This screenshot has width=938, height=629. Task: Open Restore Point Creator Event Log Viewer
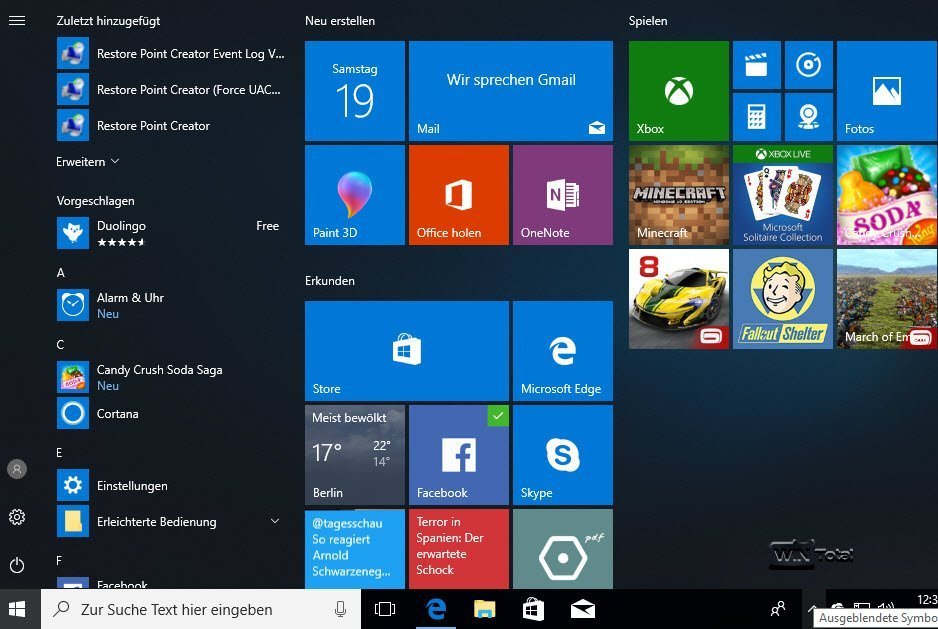click(x=170, y=53)
